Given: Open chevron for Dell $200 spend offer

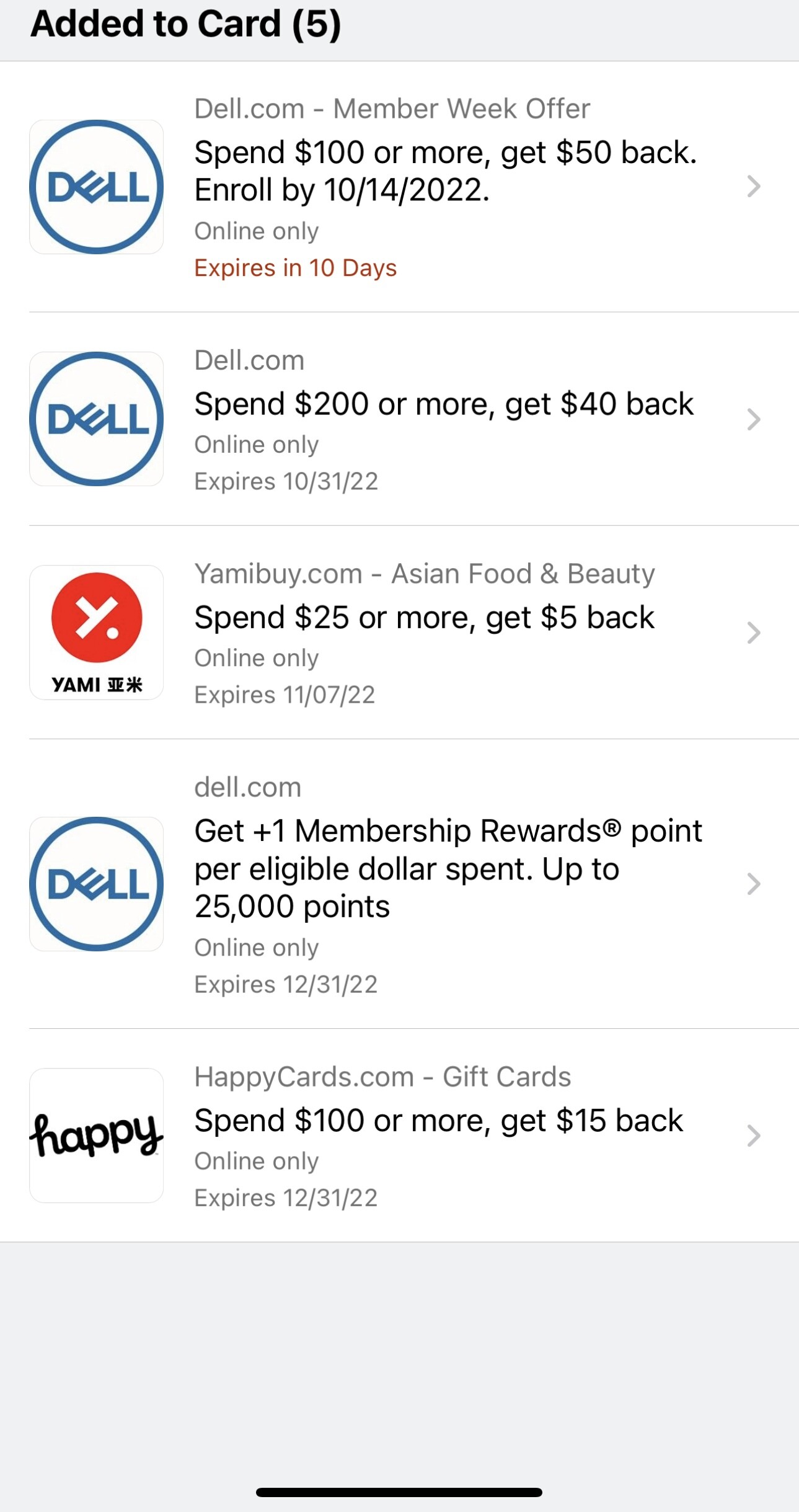Looking at the screenshot, I should tap(753, 420).
